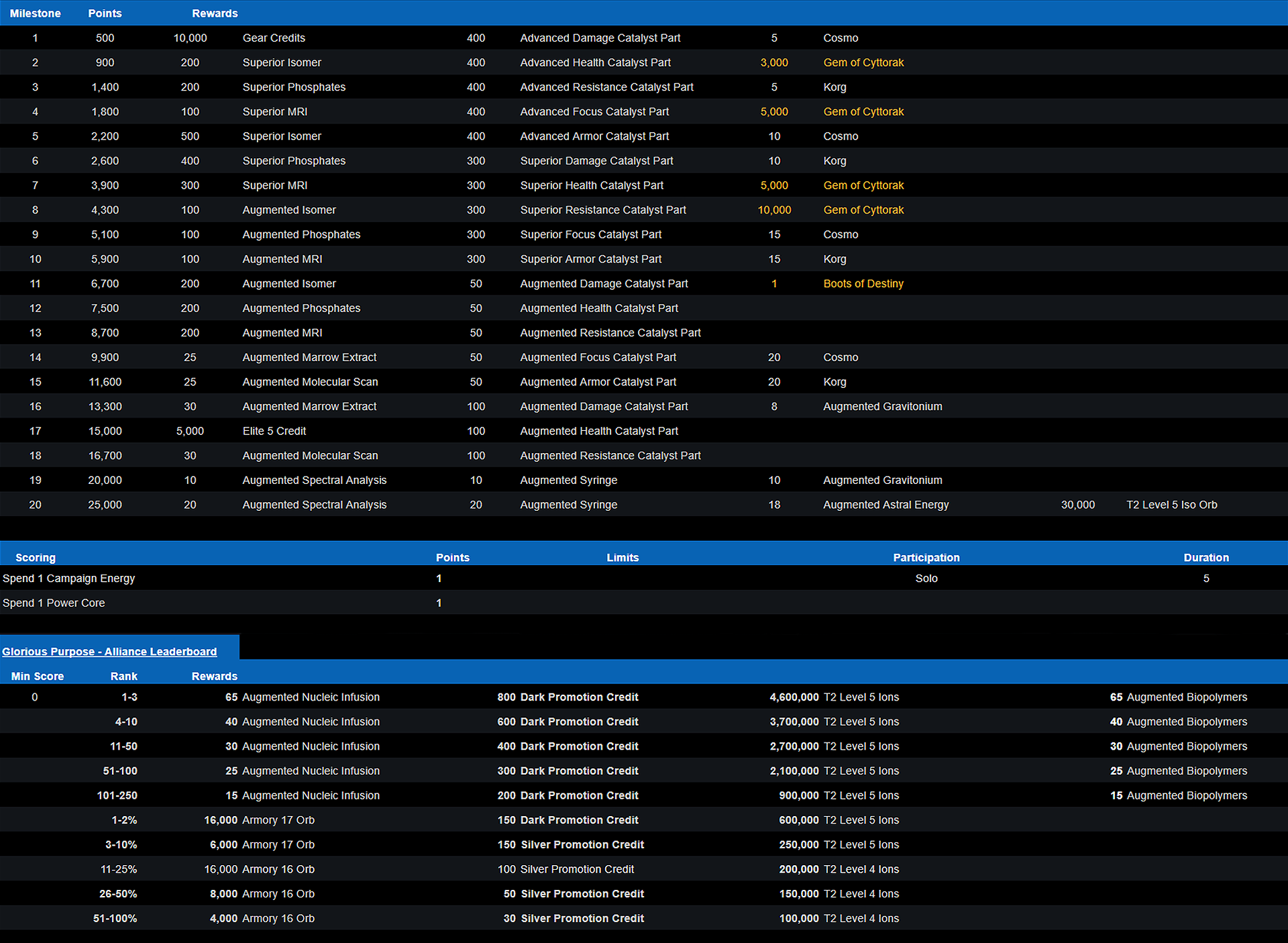Select the Min Score column header
The height and width of the screenshot is (943, 1288).
37,677
